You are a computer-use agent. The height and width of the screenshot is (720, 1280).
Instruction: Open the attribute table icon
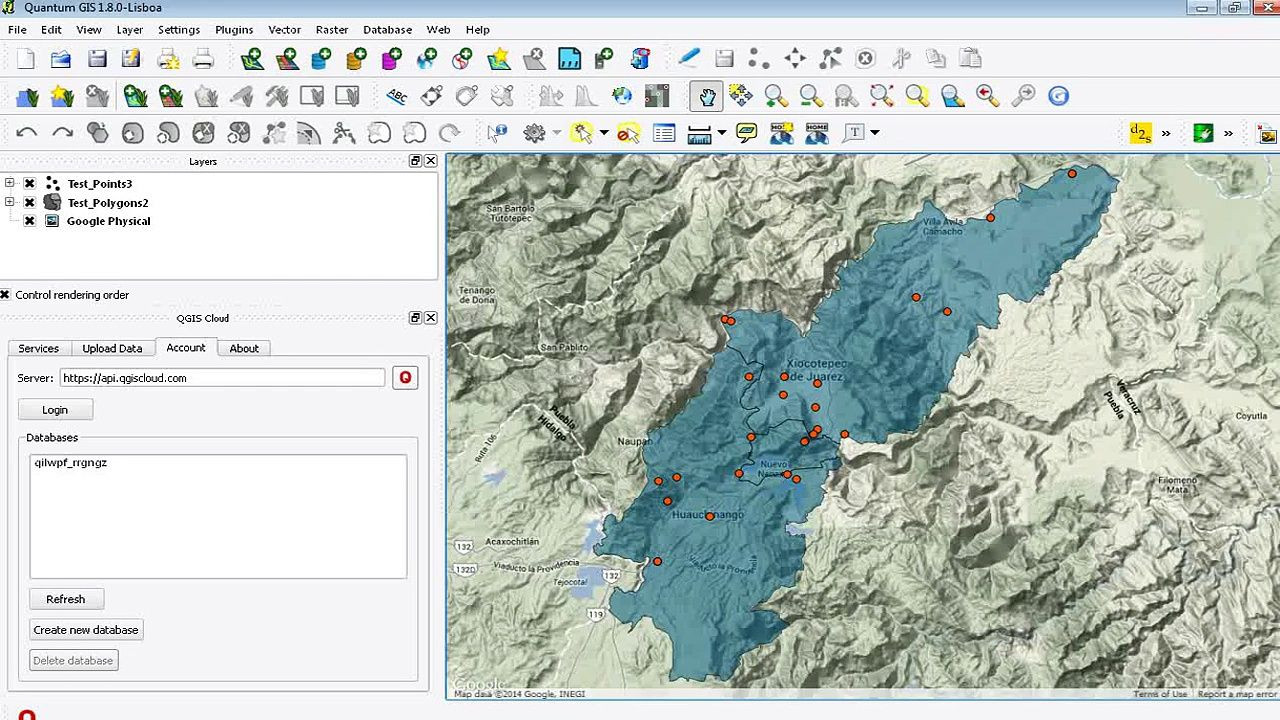point(664,133)
